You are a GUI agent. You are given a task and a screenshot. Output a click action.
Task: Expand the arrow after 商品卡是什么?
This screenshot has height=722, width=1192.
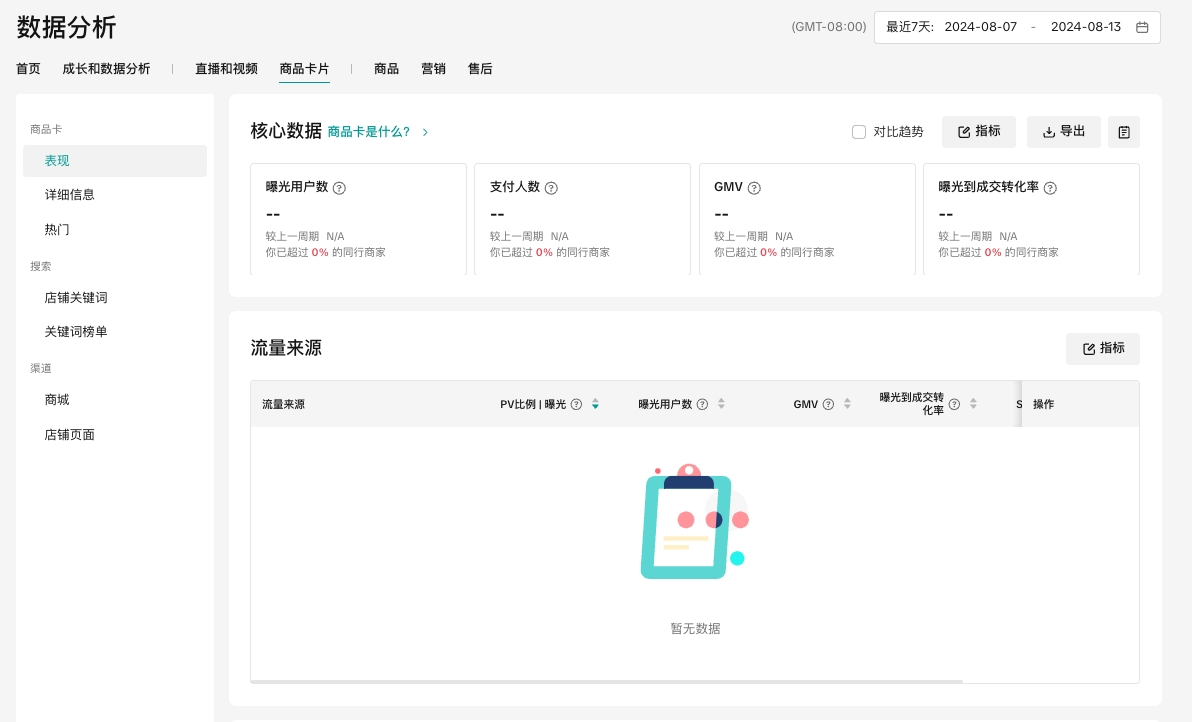[425, 131]
